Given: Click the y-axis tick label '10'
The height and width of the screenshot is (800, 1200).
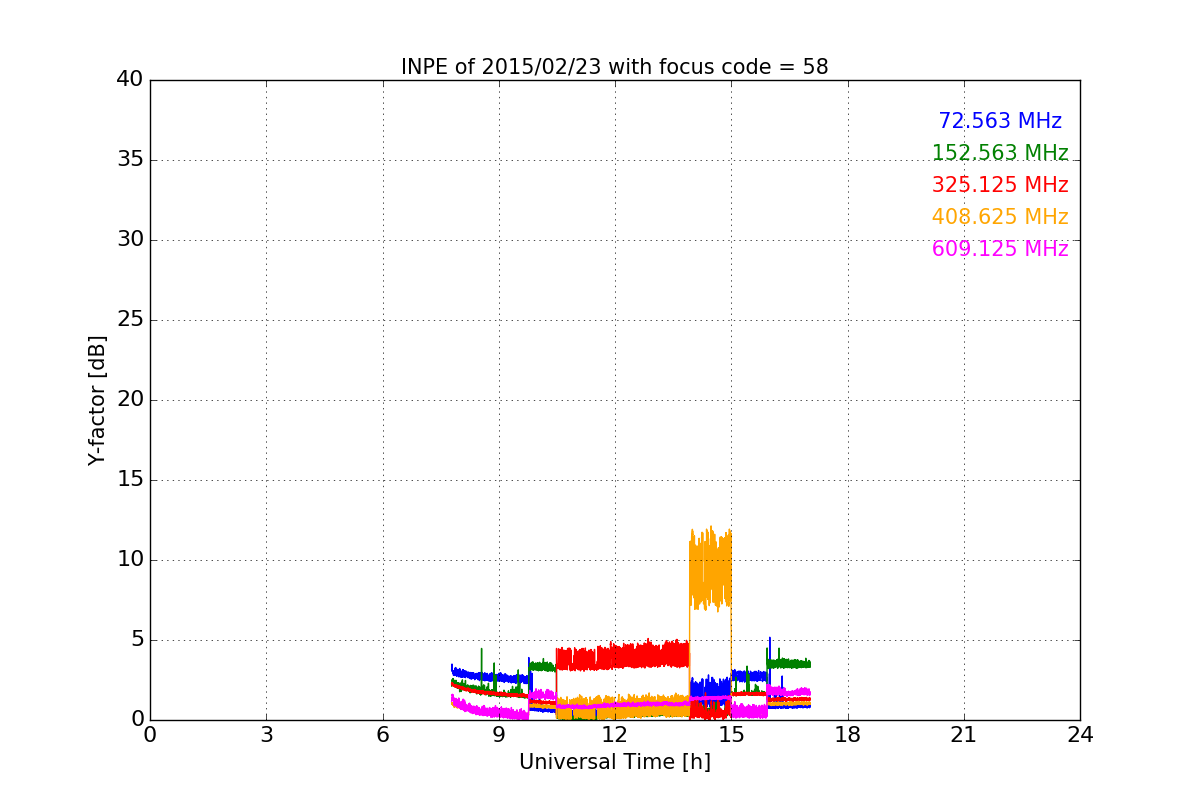Looking at the screenshot, I should point(129,560).
